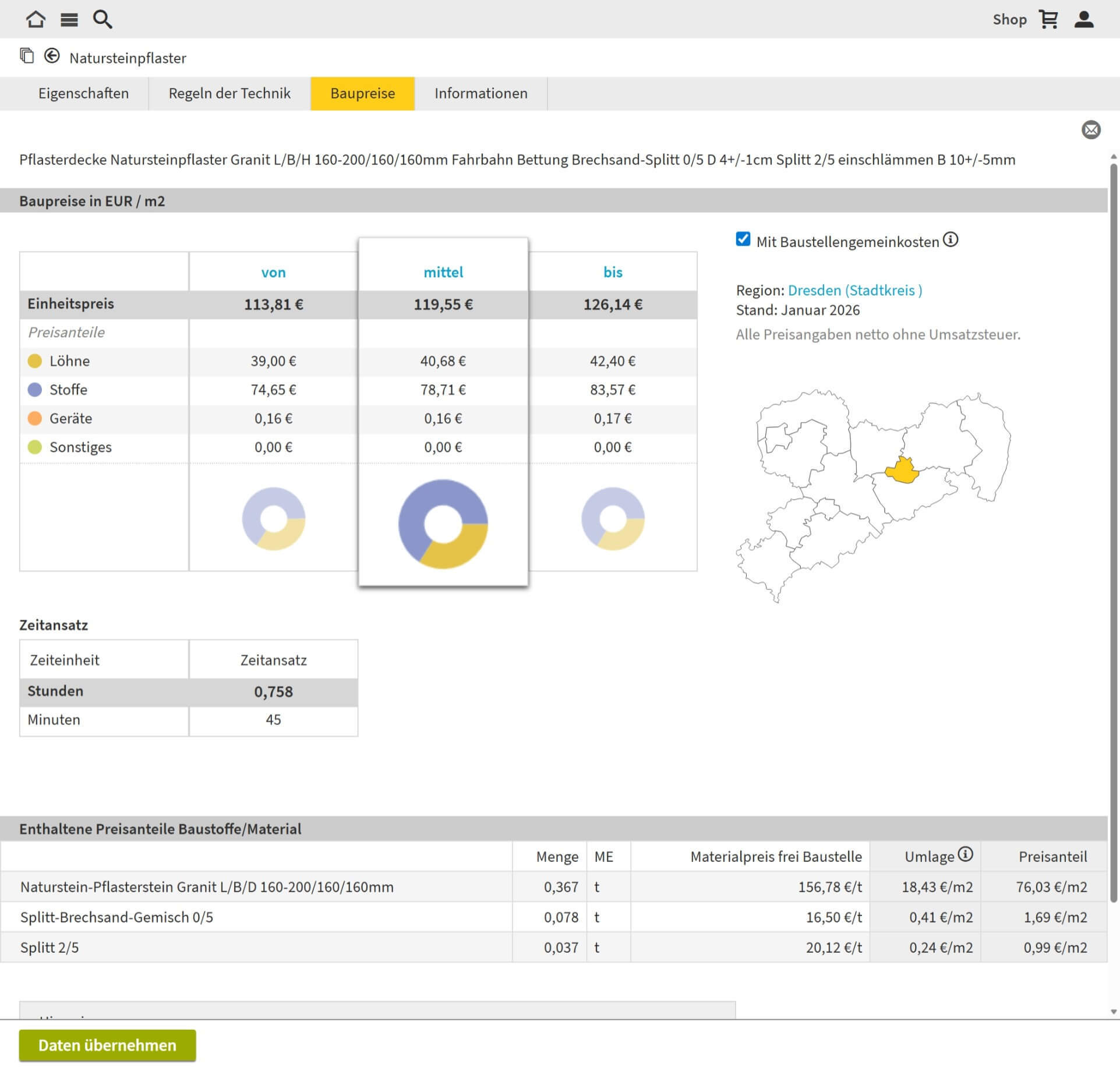Open the Regeln der Technik tab

tap(229, 93)
